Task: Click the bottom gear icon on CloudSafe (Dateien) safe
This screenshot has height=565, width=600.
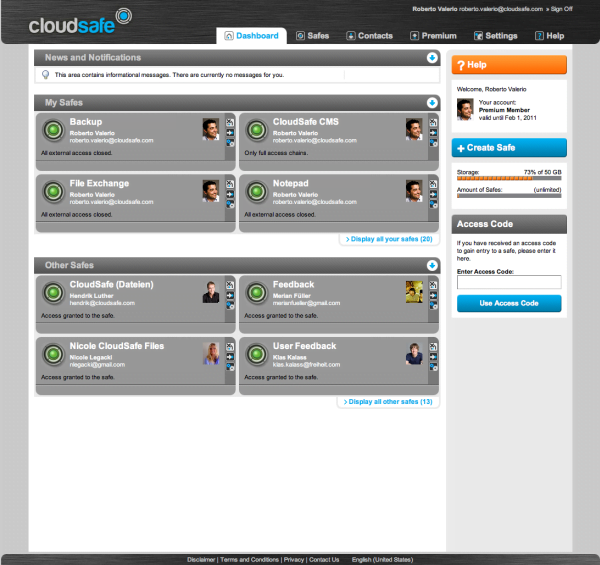Action: [230, 305]
